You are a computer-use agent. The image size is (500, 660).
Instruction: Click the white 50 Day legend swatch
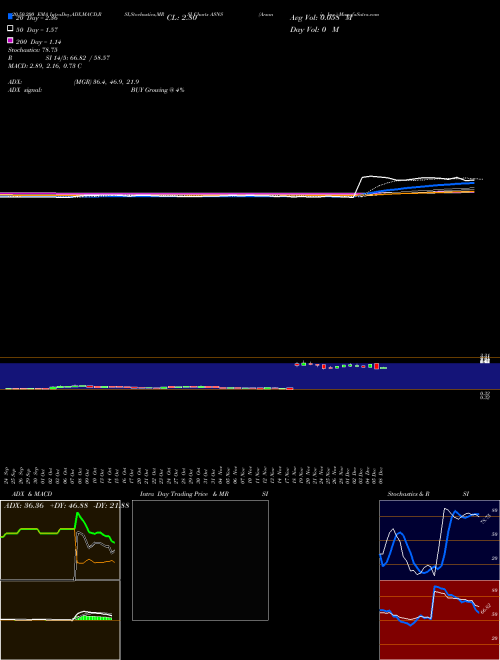(x=11, y=29)
